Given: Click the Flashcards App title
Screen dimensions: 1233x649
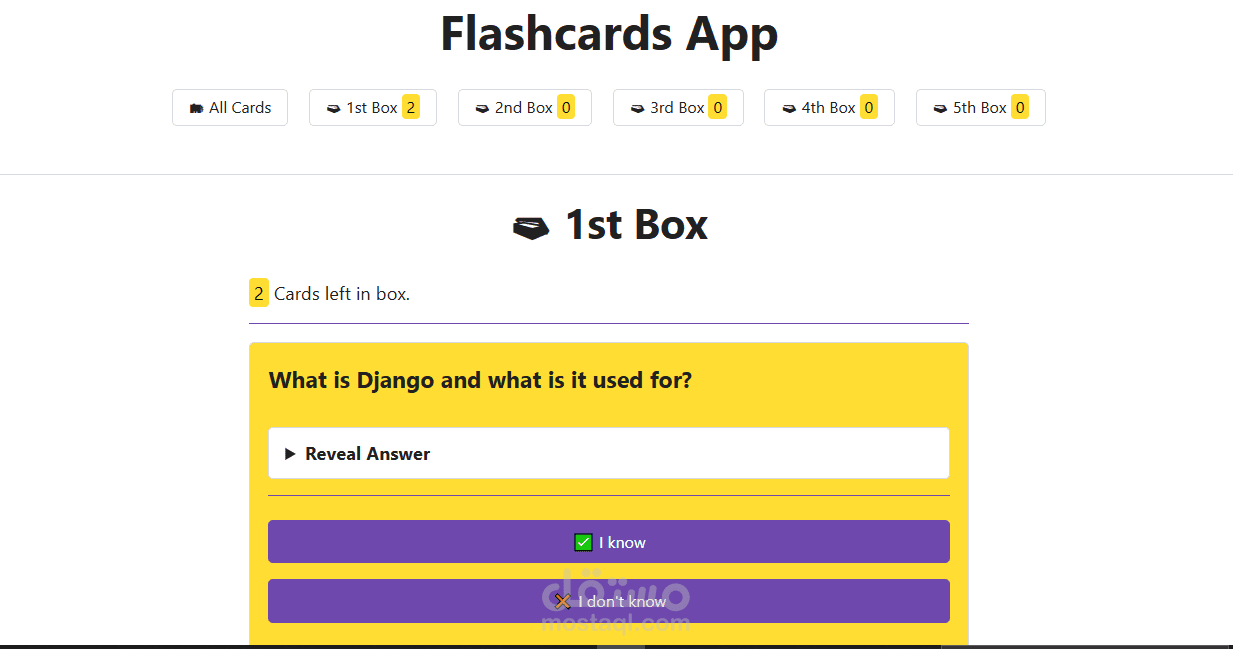Looking at the screenshot, I should pyautogui.click(x=609, y=34).
